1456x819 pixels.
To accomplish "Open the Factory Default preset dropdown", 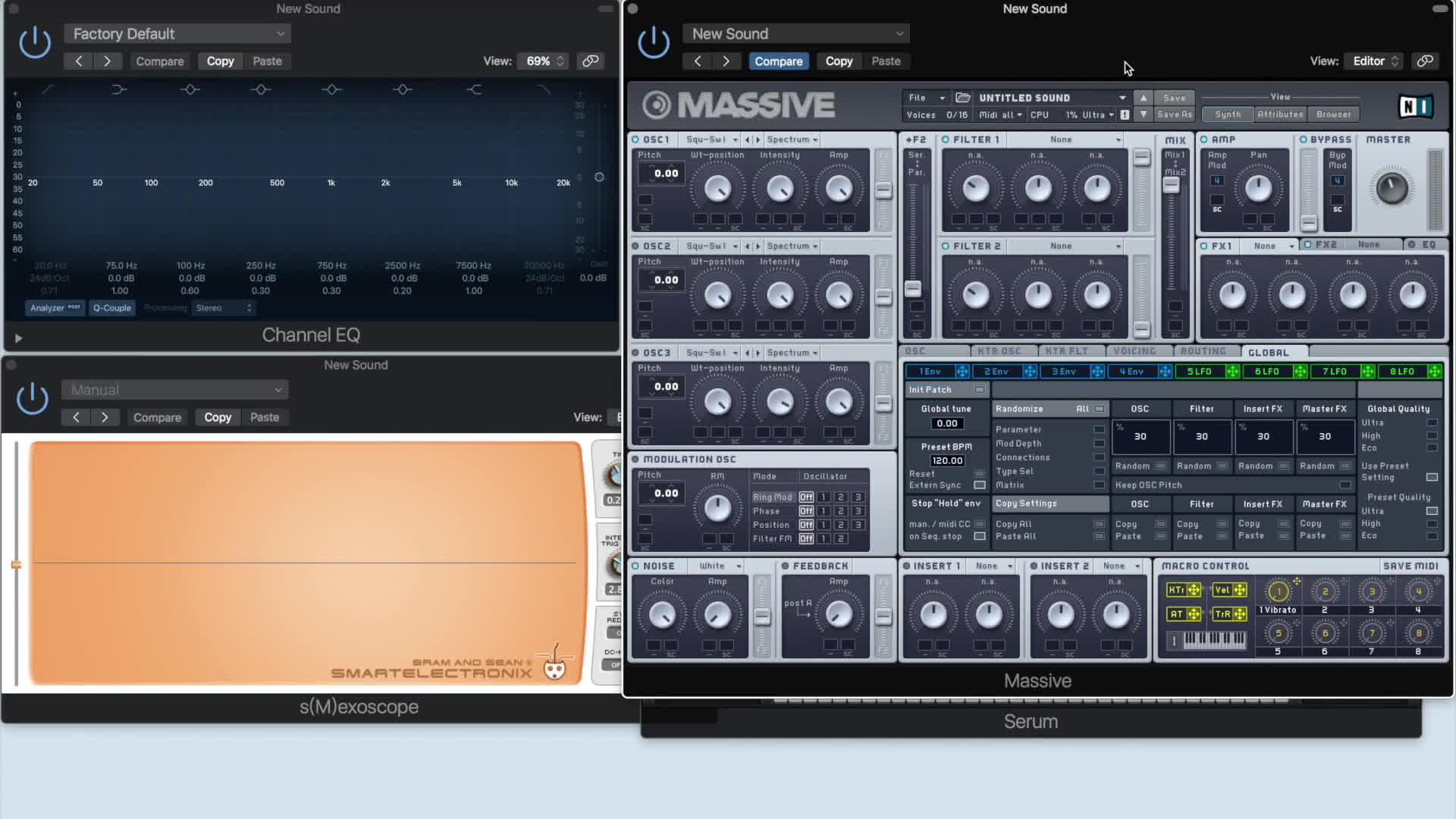I will pyautogui.click(x=177, y=33).
